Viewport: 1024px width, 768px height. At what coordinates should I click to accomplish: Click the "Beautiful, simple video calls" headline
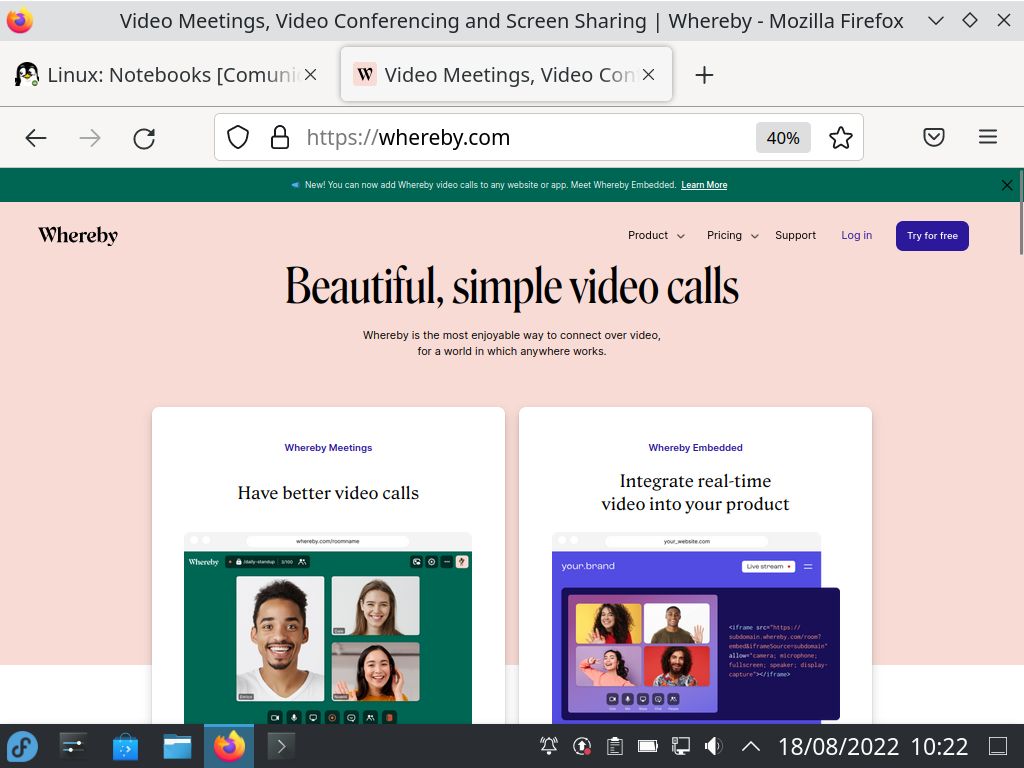pos(512,287)
